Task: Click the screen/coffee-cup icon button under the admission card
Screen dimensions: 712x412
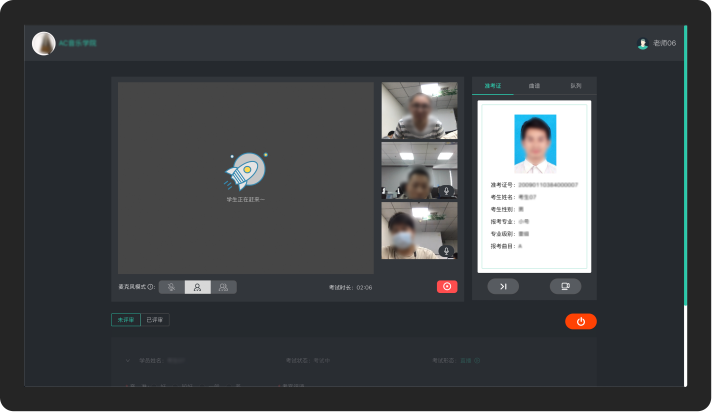Action: (x=565, y=286)
